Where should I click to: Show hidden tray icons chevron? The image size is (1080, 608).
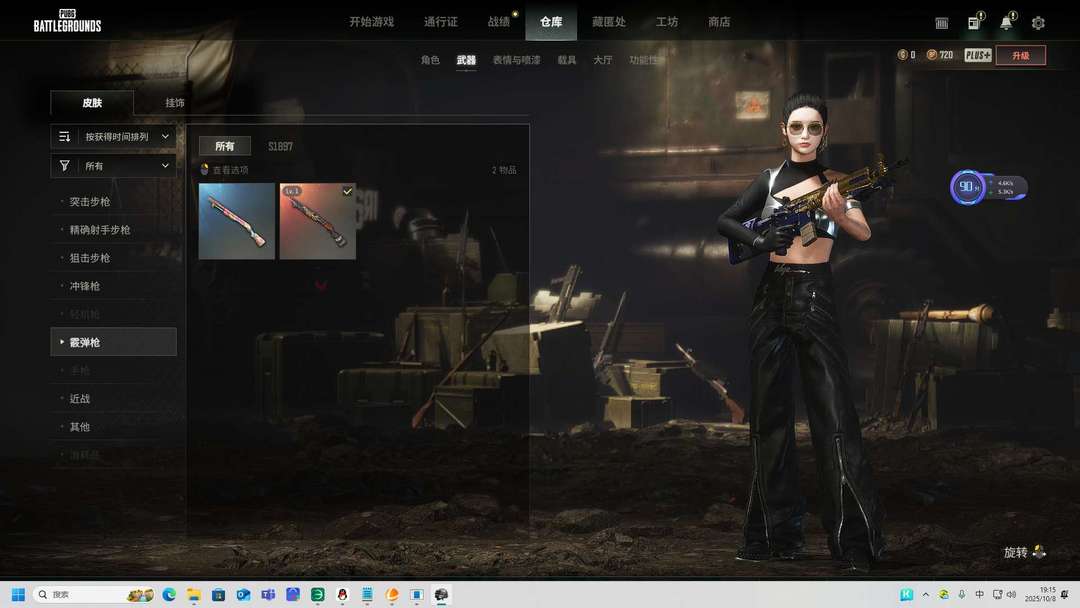(x=926, y=594)
